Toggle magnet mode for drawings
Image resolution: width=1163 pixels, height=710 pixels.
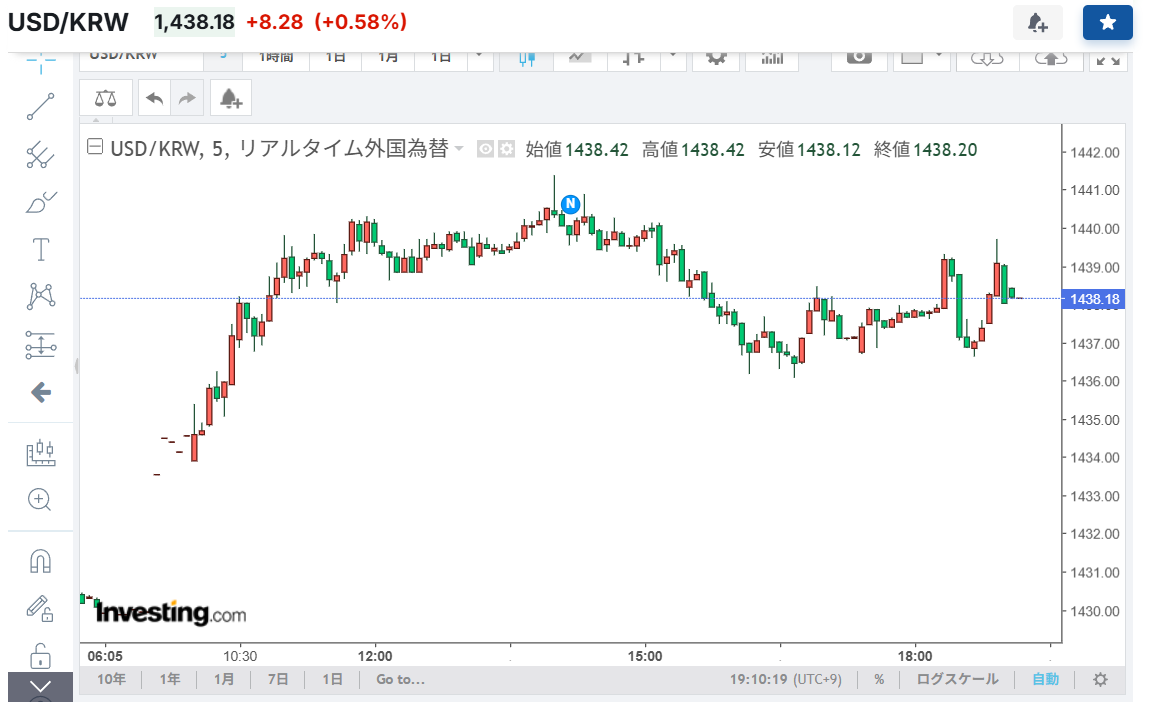click(40, 561)
